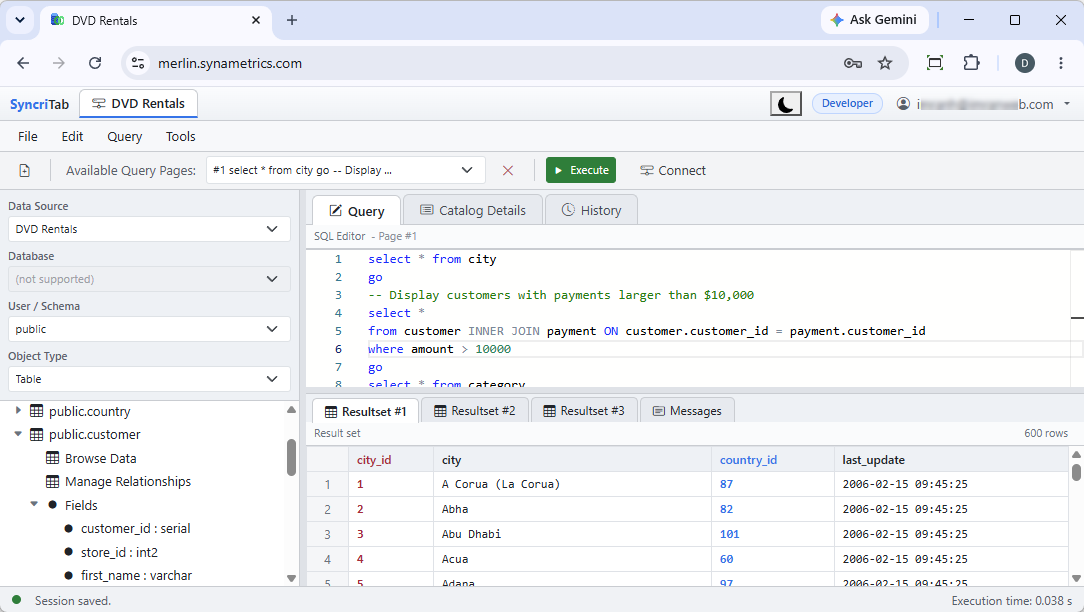1084x612 pixels.
Task: Select the DVD Rentals app tab
Action: (x=138, y=104)
